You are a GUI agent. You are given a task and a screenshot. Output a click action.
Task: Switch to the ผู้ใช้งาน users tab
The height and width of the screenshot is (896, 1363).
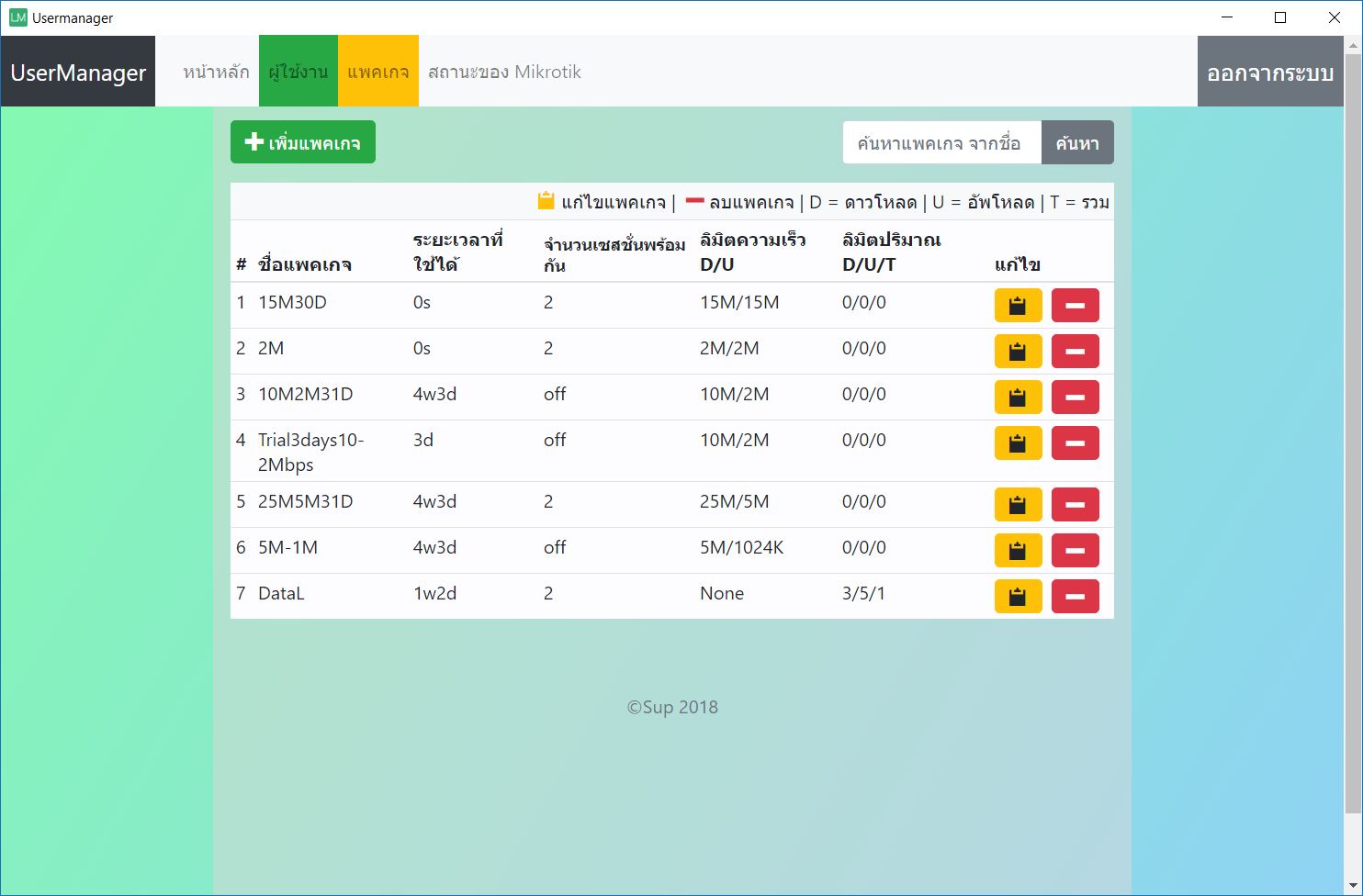point(299,72)
